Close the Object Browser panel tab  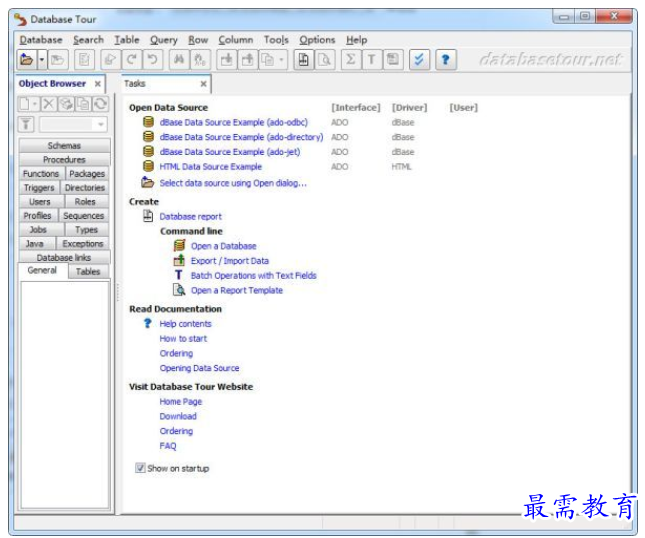[x=97, y=84]
